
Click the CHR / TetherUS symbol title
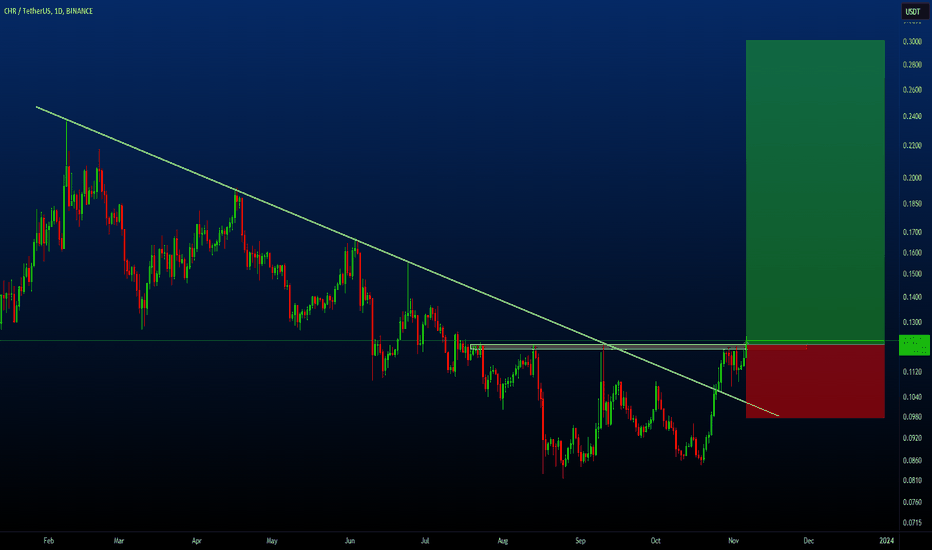click(x=48, y=11)
